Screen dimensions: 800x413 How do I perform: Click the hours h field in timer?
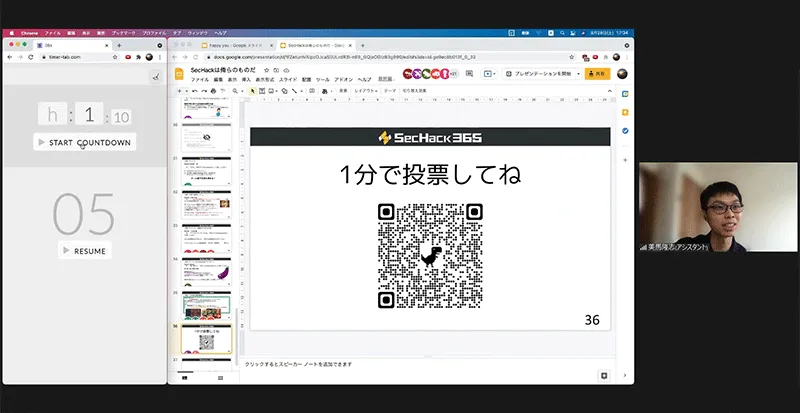pyautogui.click(x=53, y=114)
